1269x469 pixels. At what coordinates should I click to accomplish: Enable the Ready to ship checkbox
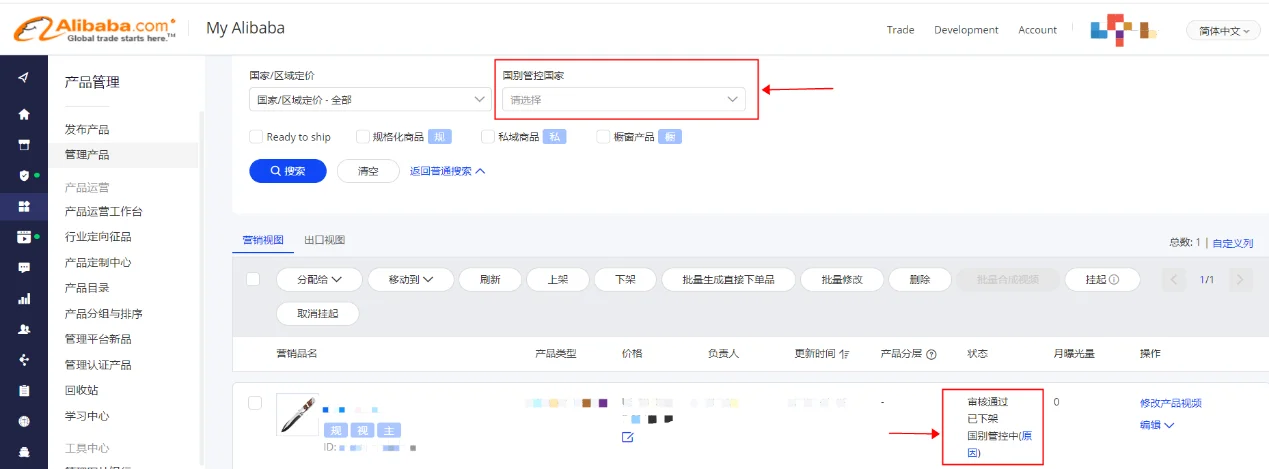click(256, 137)
